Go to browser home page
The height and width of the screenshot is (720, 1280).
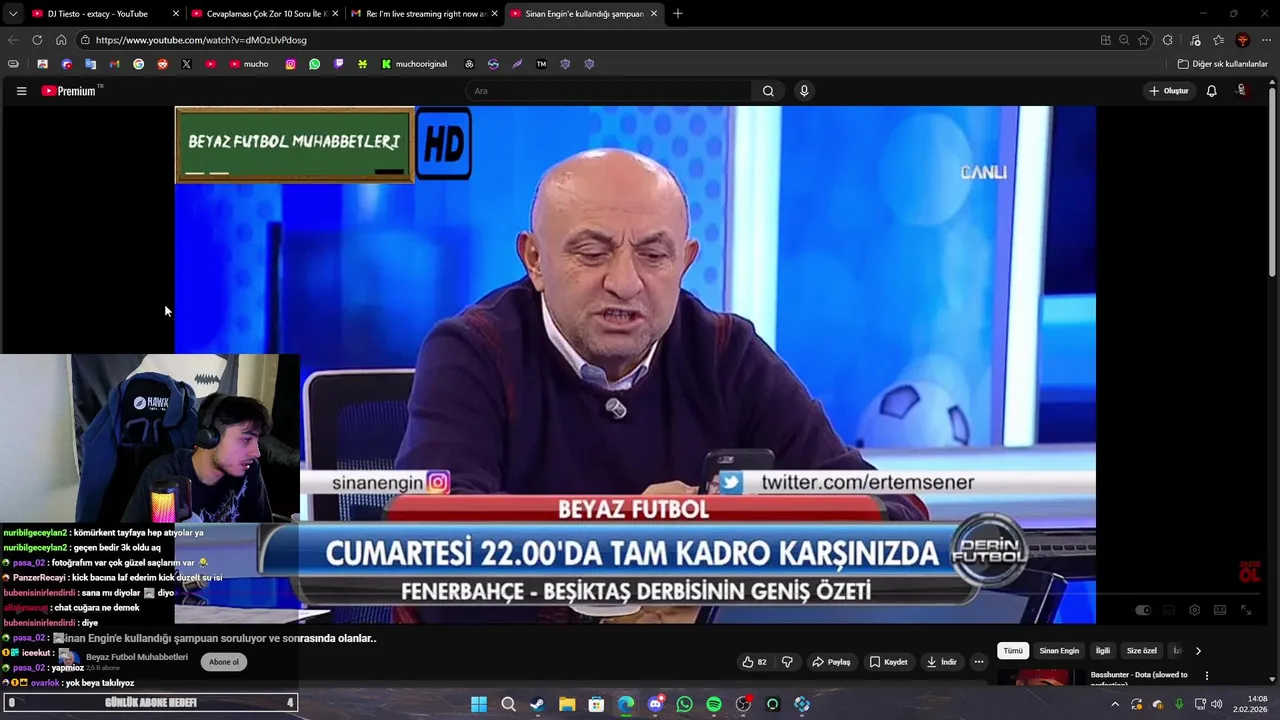pyautogui.click(x=61, y=40)
